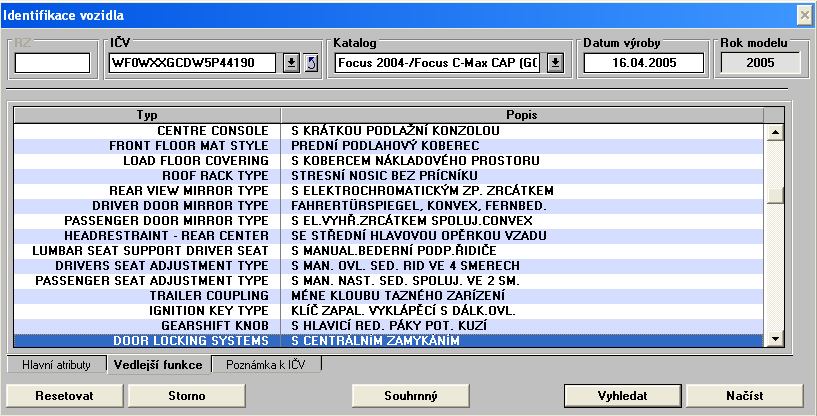The height and width of the screenshot is (416, 817).
Task: Close the Identifikace vozidla window
Action: pyautogui.click(x=803, y=14)
